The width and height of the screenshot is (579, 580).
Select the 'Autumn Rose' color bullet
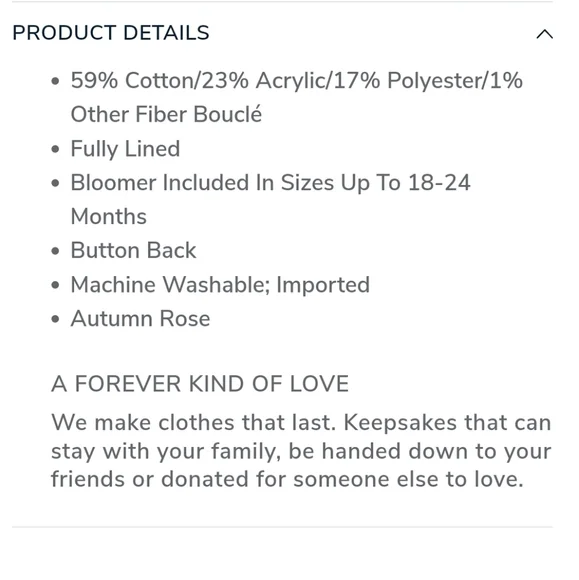140,318
